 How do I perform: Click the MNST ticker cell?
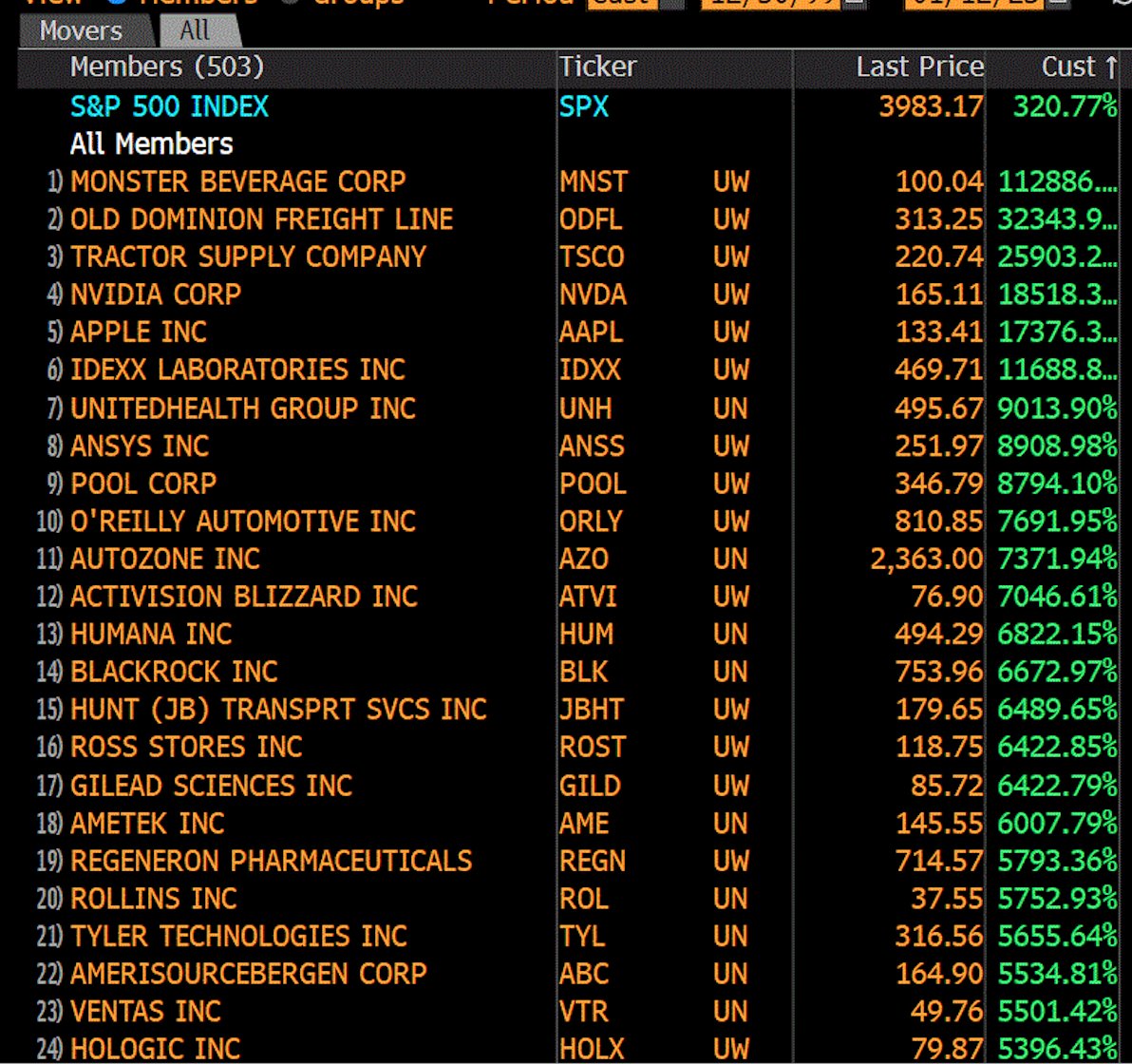594,182
